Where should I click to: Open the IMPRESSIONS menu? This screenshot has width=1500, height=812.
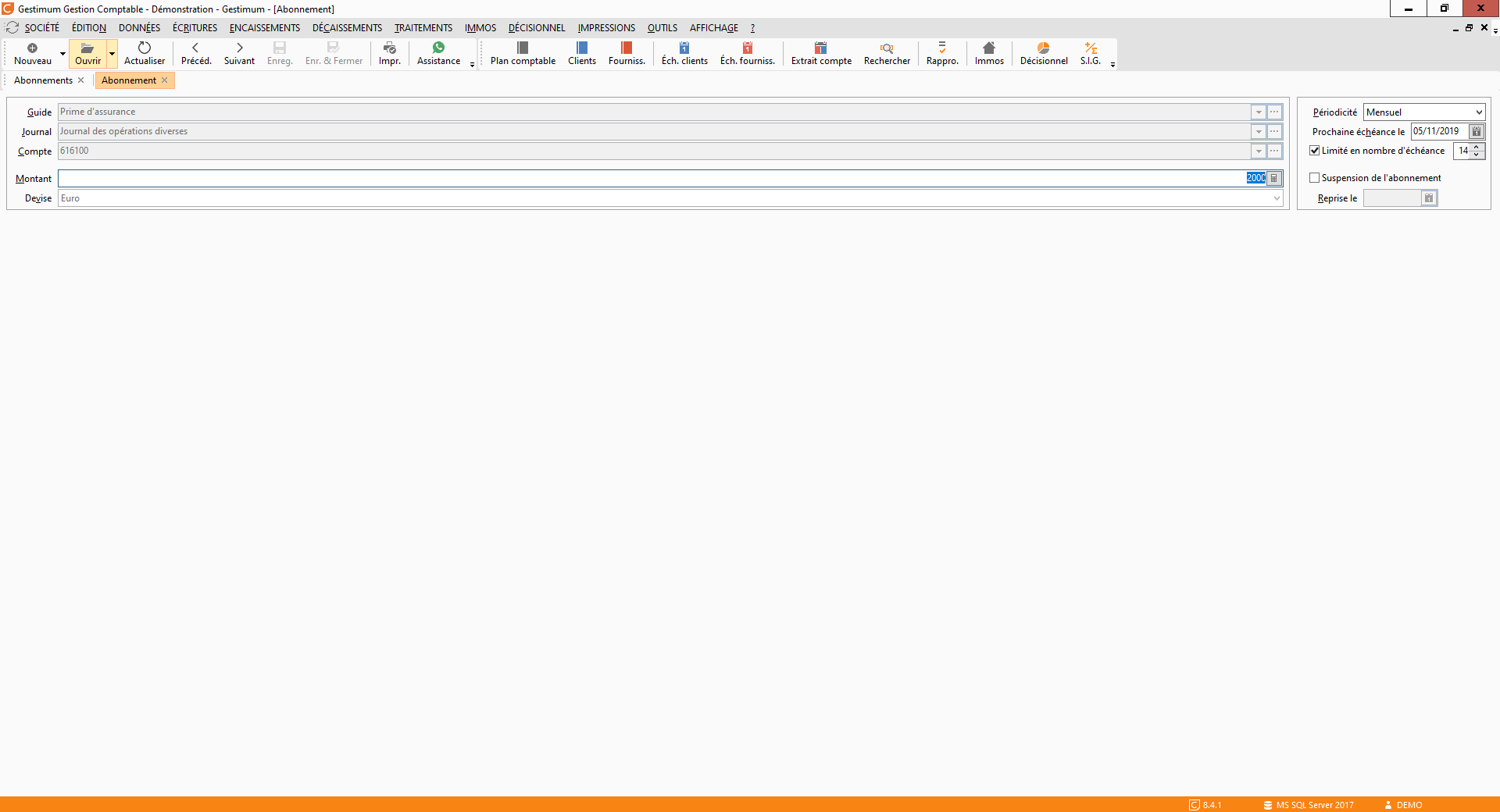point(607,28)
